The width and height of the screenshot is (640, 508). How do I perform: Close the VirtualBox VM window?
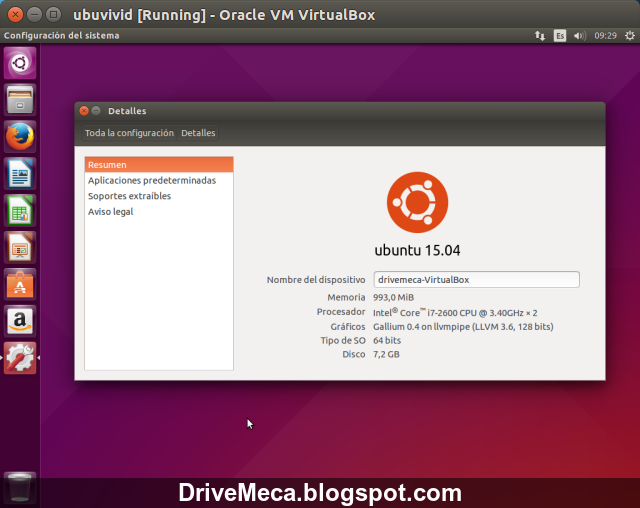click(16, 15)
